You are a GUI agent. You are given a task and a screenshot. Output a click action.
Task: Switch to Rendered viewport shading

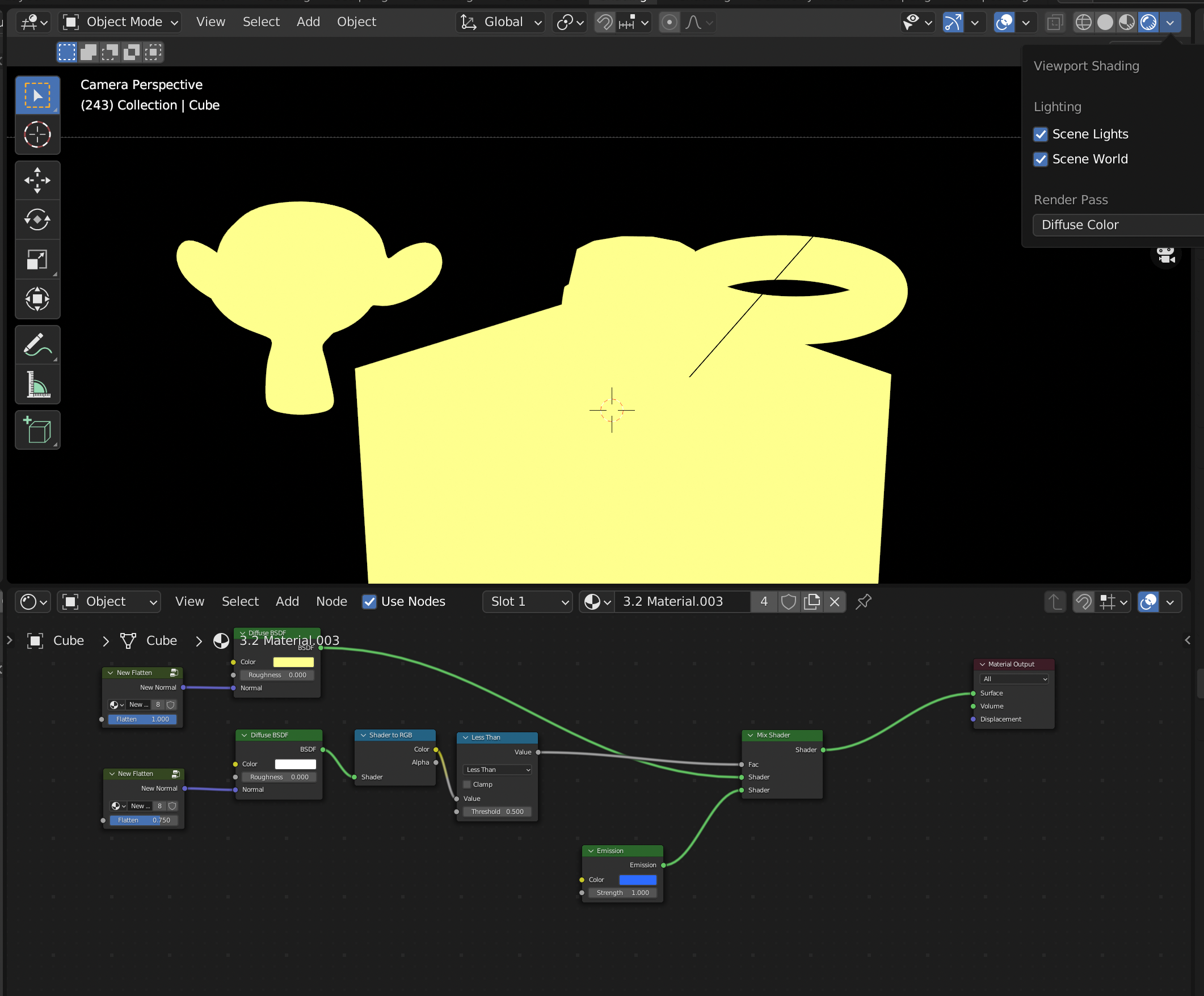[x=1148, y=22]
